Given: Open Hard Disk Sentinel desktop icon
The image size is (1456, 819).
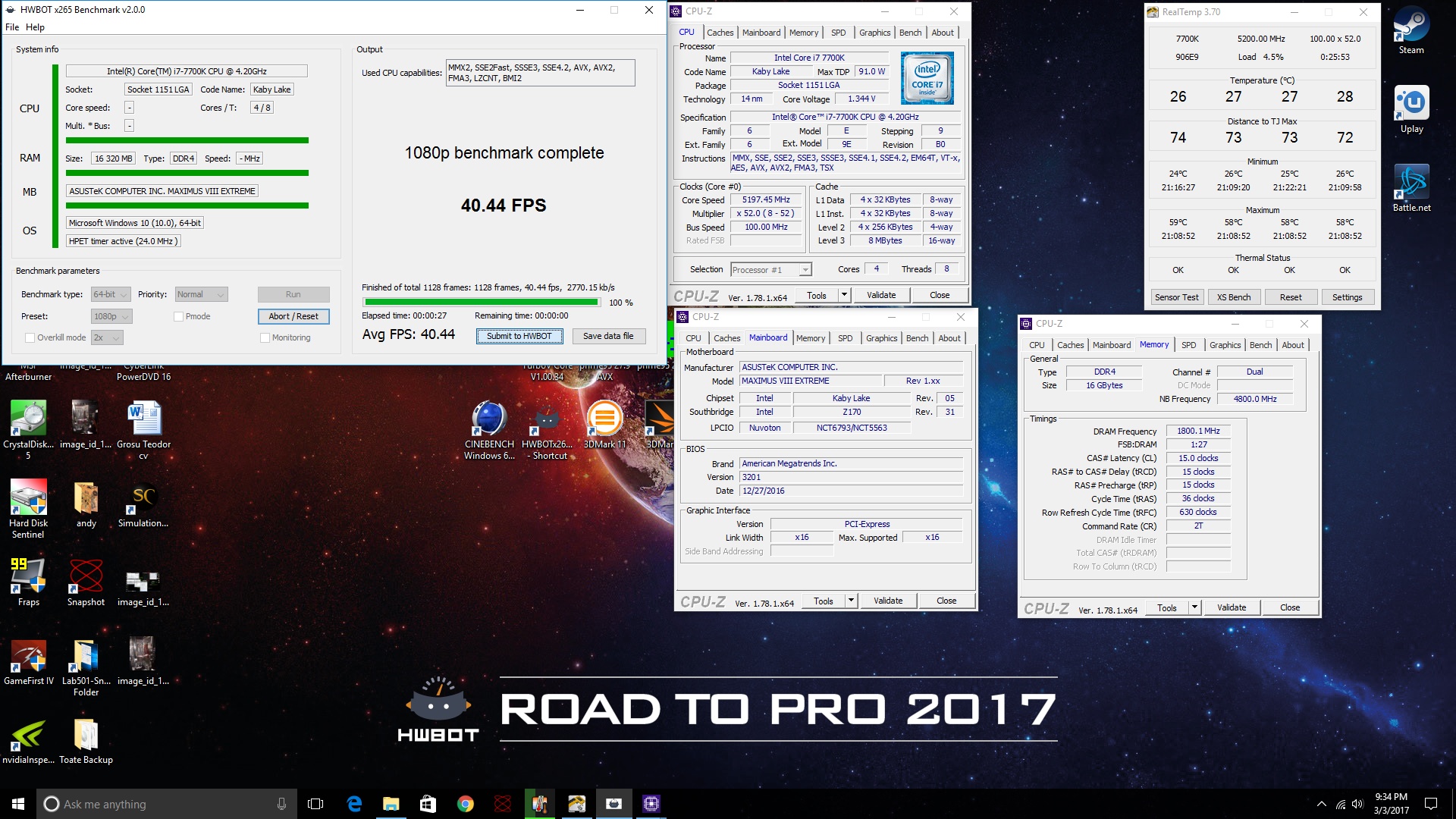Looking at the screenshot, I should coord(28,508).
